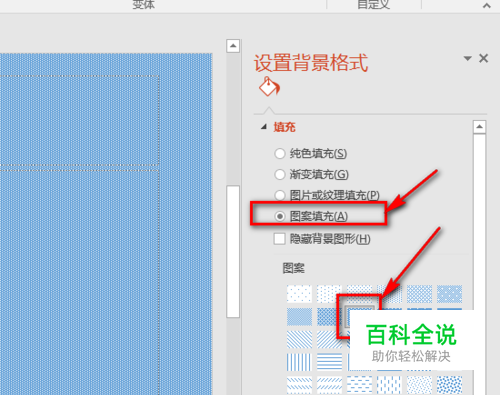Image resolution: width=500 pixels, height=395 pixels.
Task: Click the 变体 ribbon group label
Action: pyautogui.click(x=144, y=4)
